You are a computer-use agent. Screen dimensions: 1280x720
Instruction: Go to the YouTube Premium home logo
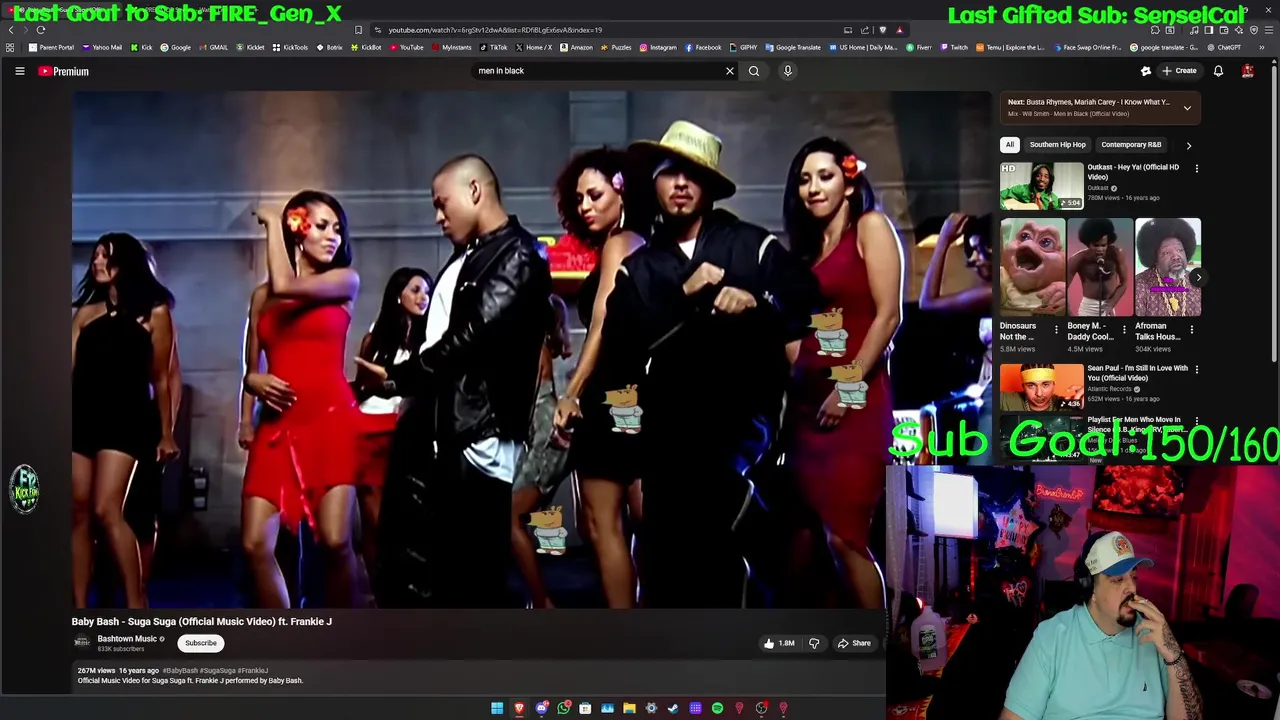point(64,71)
